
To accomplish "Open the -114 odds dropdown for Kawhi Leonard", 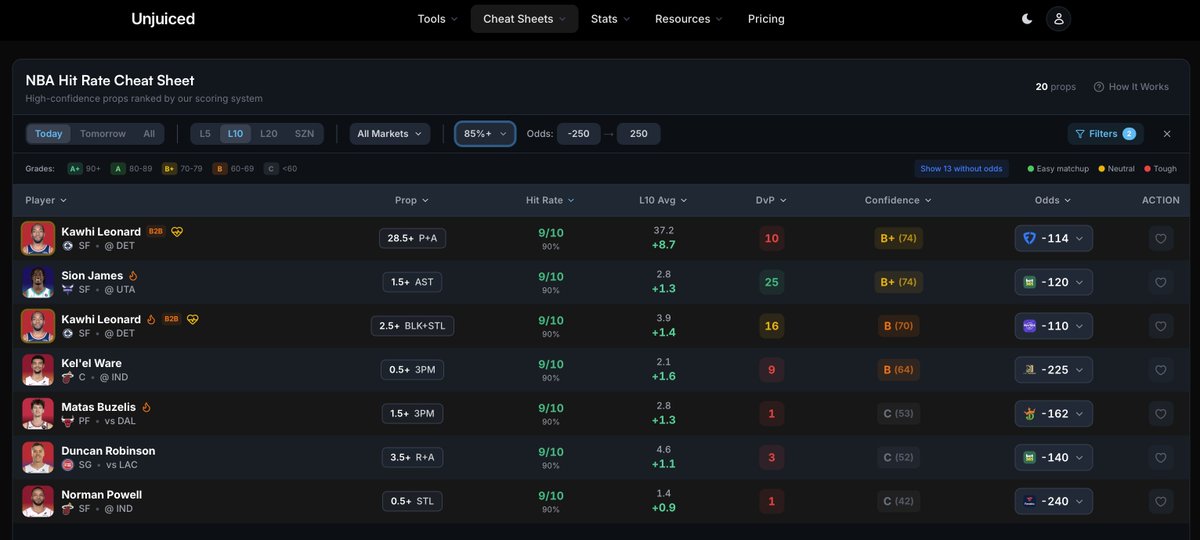I will (x=1054, y=238).
